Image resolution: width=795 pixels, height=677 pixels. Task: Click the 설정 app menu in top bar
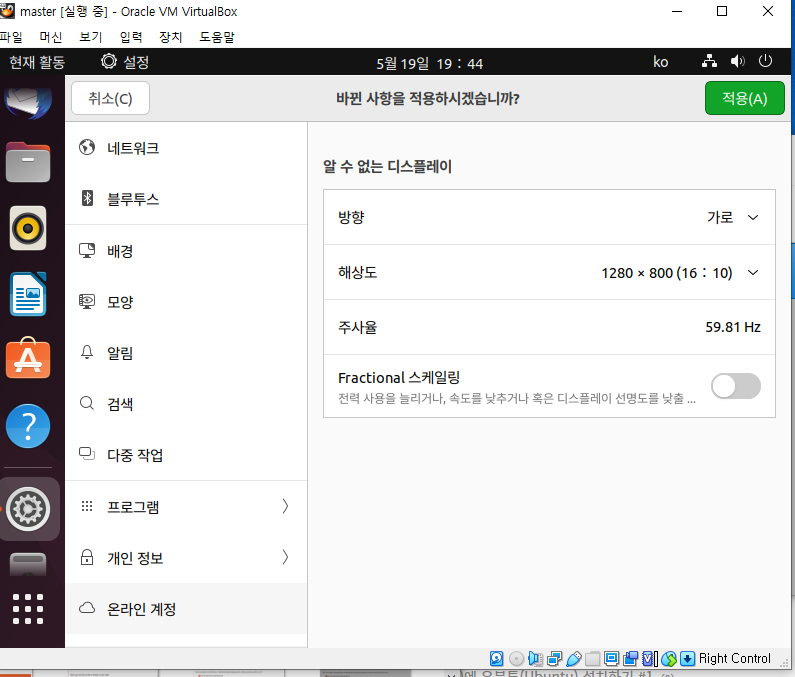(125, 62)
